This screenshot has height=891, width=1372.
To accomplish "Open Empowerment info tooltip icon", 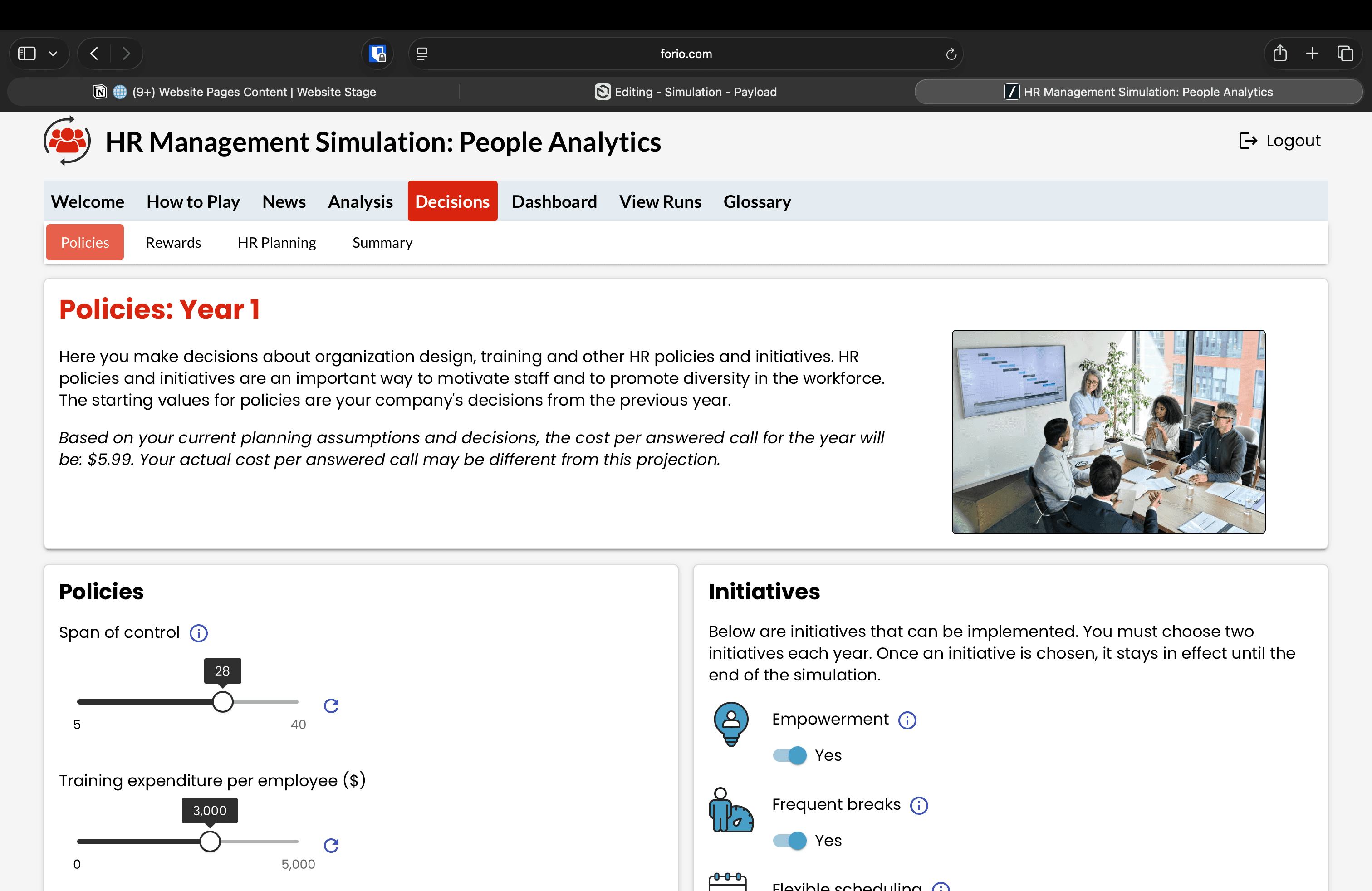I will pos(907,720).
